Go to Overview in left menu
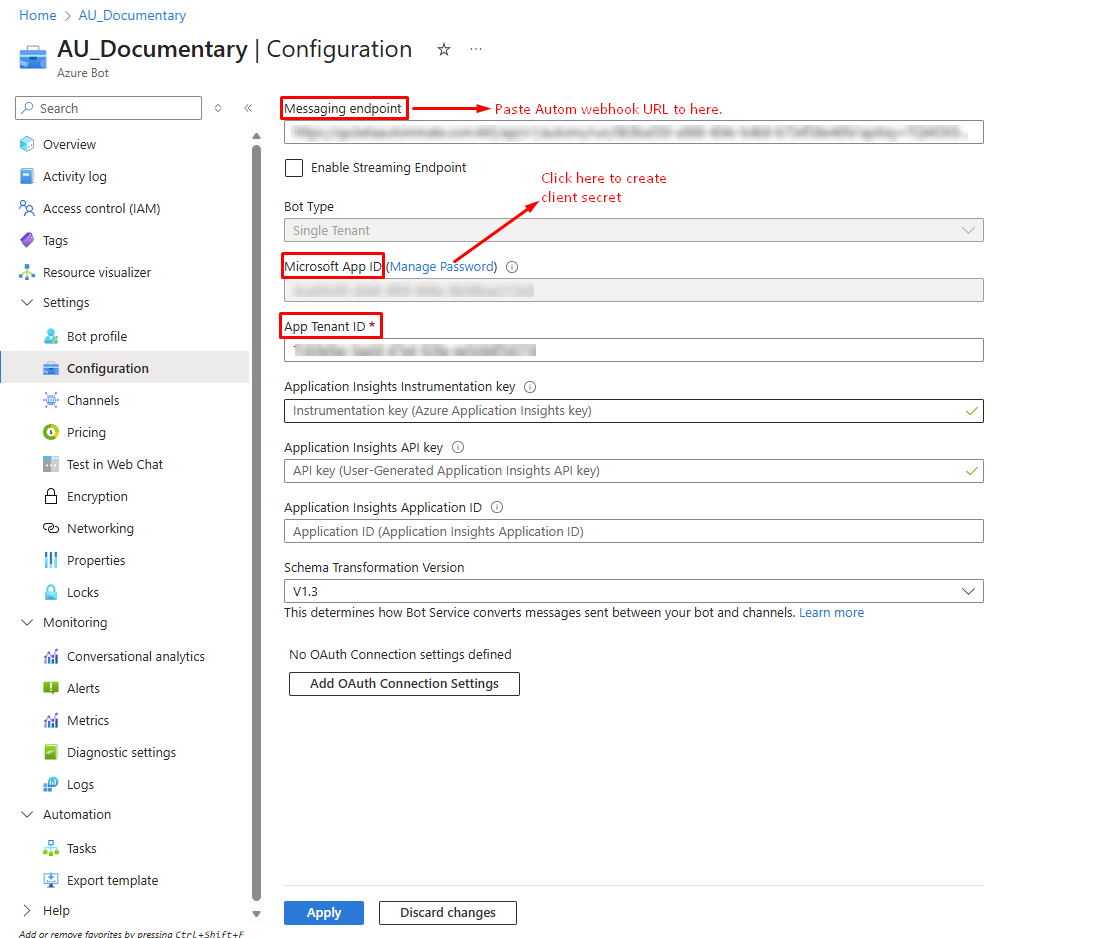1103x938 pixels. point(69,144)
